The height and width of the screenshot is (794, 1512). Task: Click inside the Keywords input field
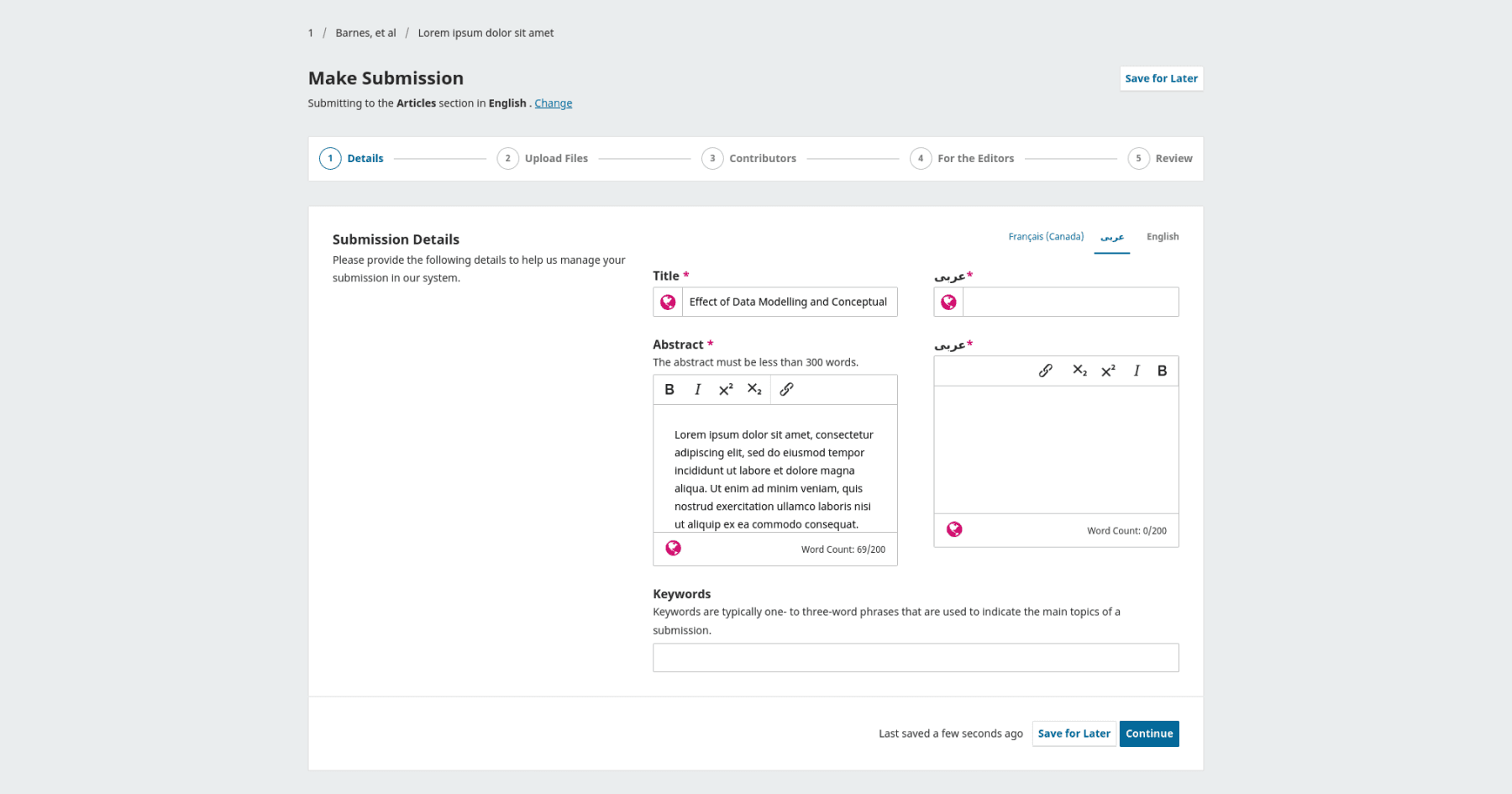pos(916,657)
